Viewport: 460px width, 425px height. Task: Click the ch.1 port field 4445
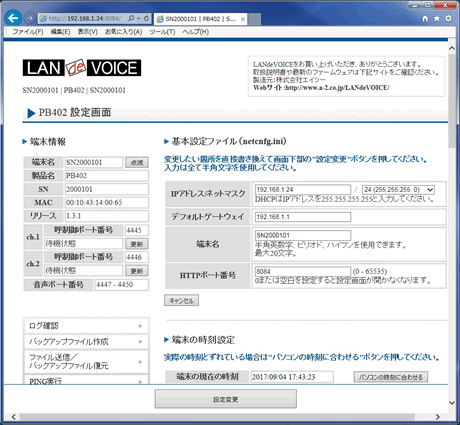pos(137,230)
